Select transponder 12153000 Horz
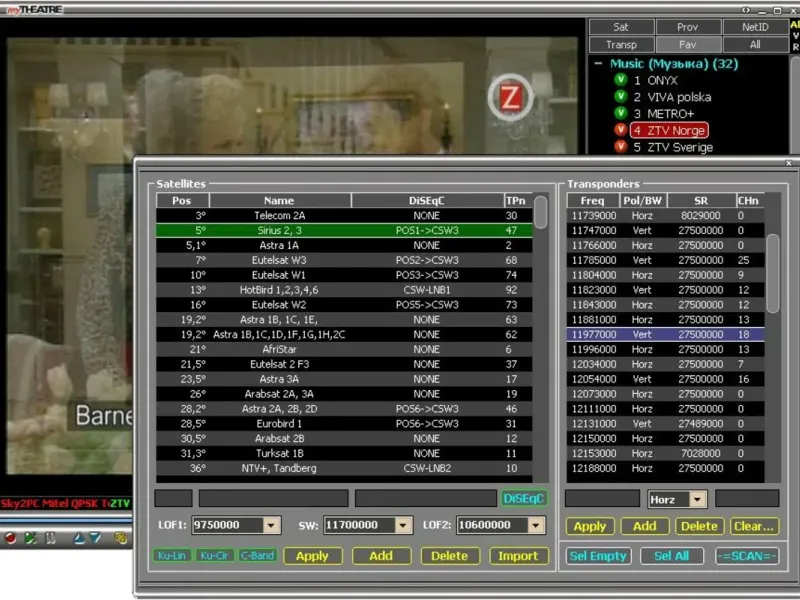The image size is (800, 600). click(x=665, y=453)
